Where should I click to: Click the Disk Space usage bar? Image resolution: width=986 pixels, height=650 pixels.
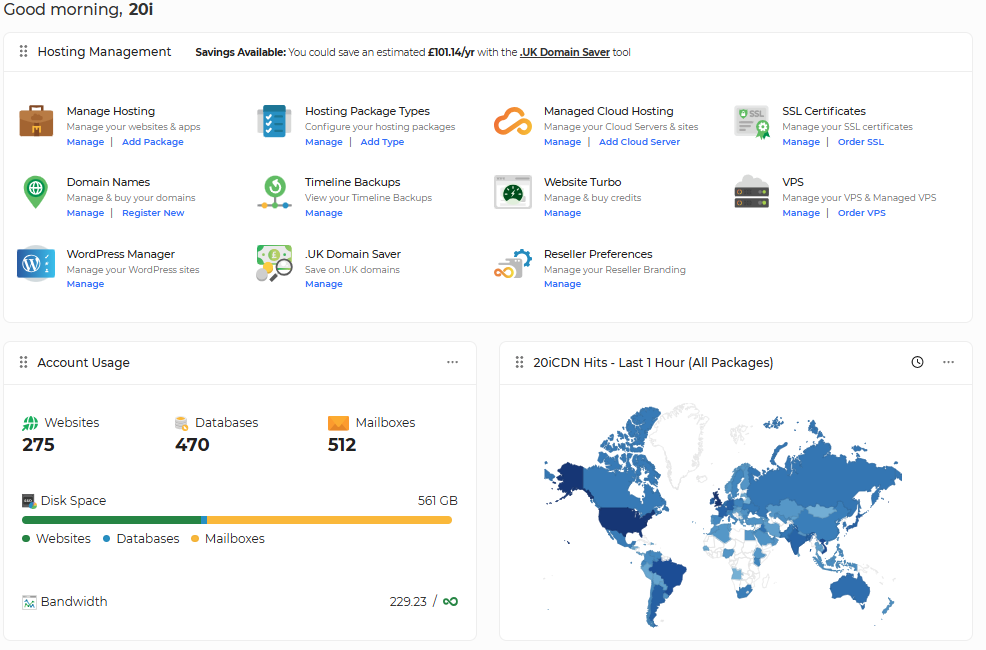pos(237,520)
